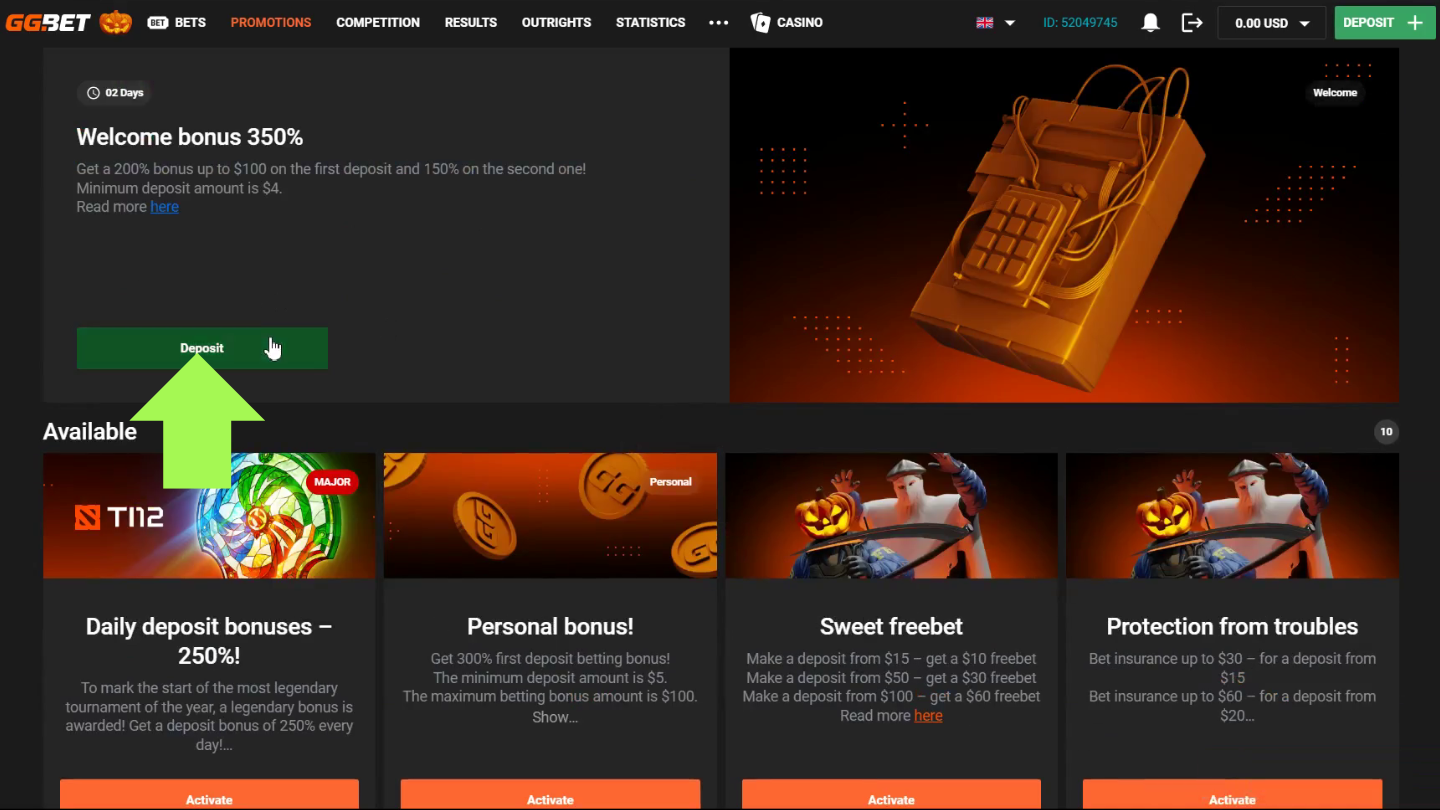The width and height of the screenshot is (1440, 810).
Task: Open the Casino section via cards icon
Action: click(x=760, y=22)
